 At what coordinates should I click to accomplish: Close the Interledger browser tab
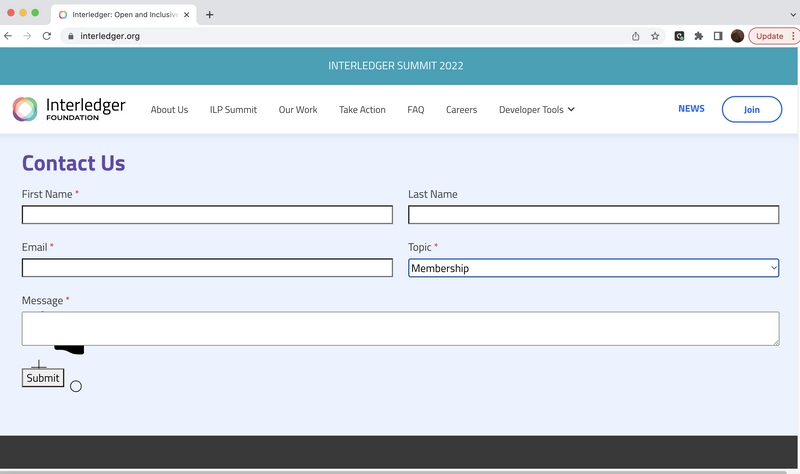pyautogui.click(x=186, y=14)
